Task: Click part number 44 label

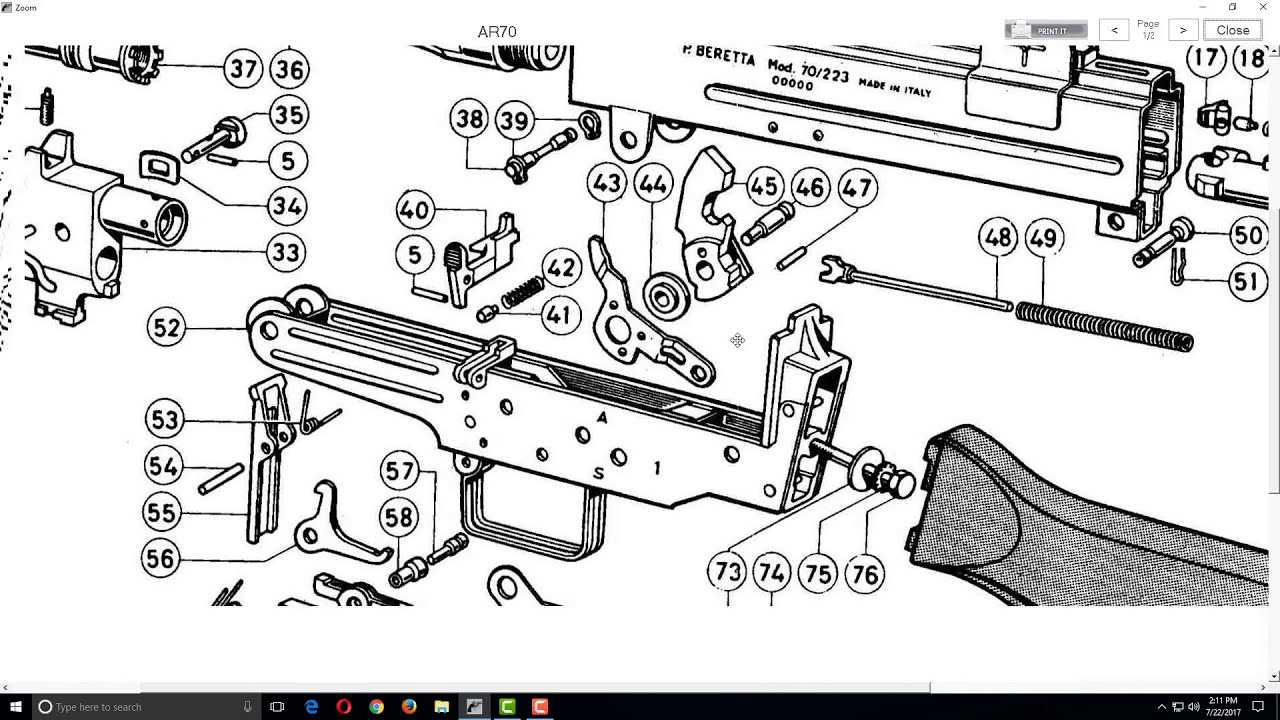Action: click(x=653, y=184)
